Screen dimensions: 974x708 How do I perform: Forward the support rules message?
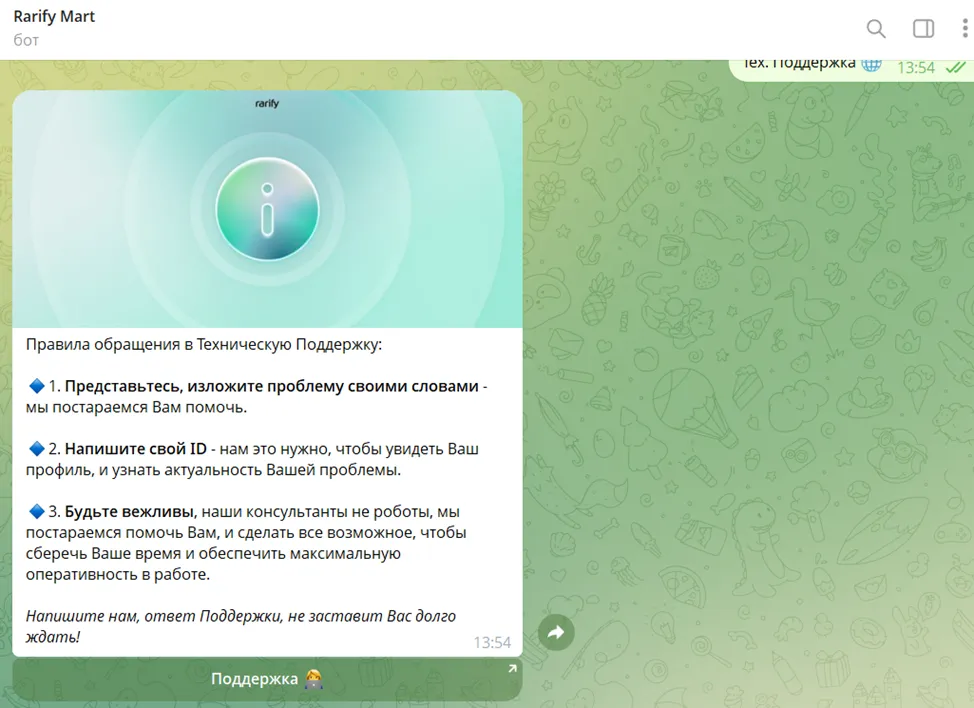pos(556,632)
